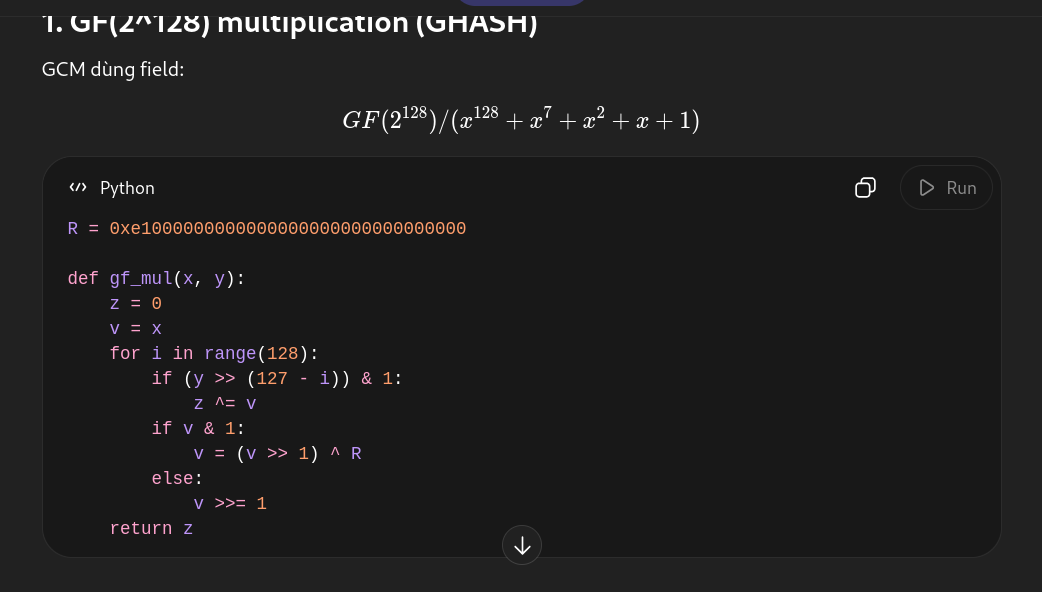Image resolution: width=1042 pixels, height=592 pixels.
Task: Click the Python language label
Action: 127,188
